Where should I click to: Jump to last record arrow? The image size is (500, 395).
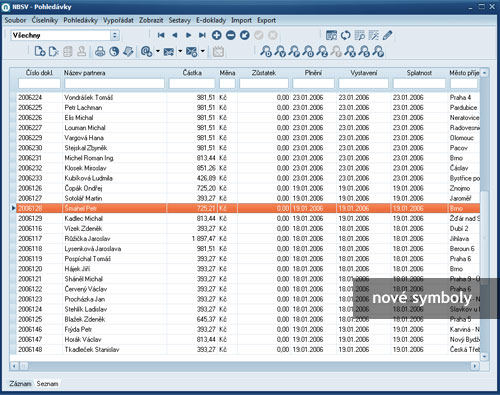(x=202, y=35)
